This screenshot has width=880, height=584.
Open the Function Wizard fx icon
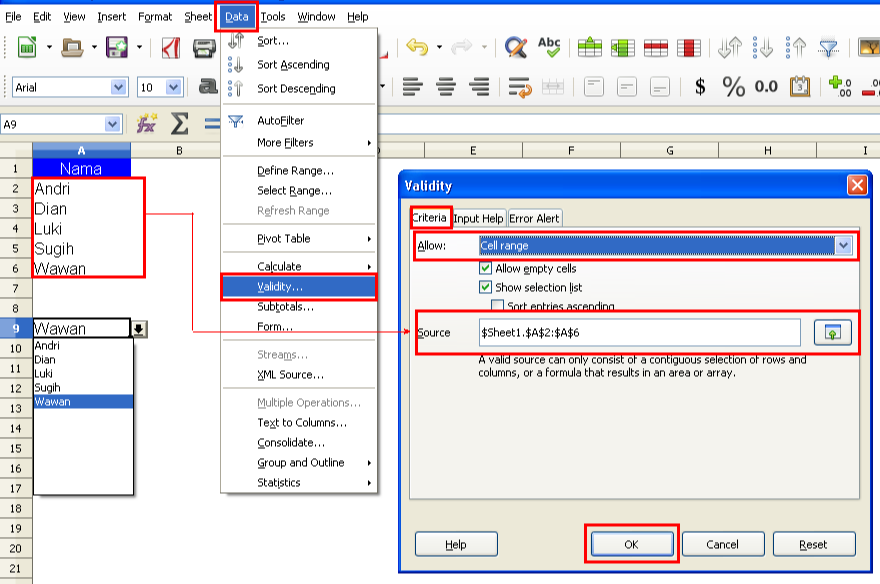tap(146, 123)
